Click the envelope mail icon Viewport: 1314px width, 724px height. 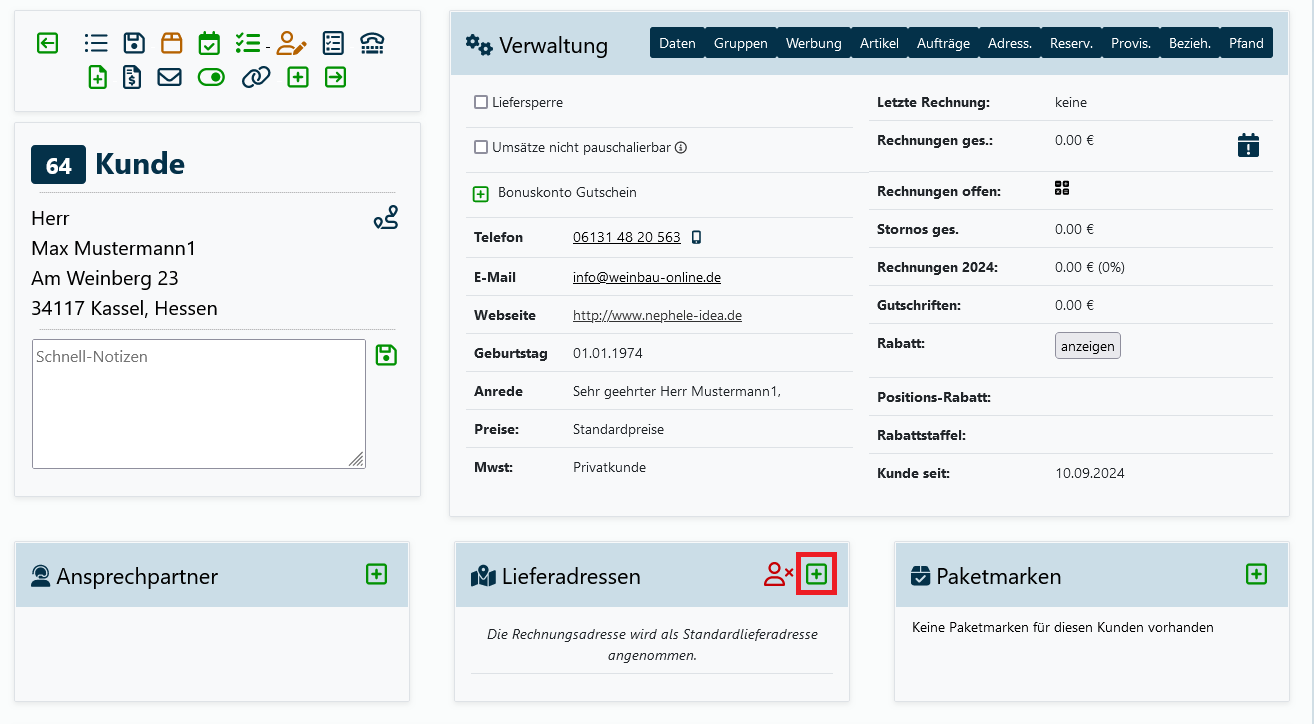click(x=169, y=77)
